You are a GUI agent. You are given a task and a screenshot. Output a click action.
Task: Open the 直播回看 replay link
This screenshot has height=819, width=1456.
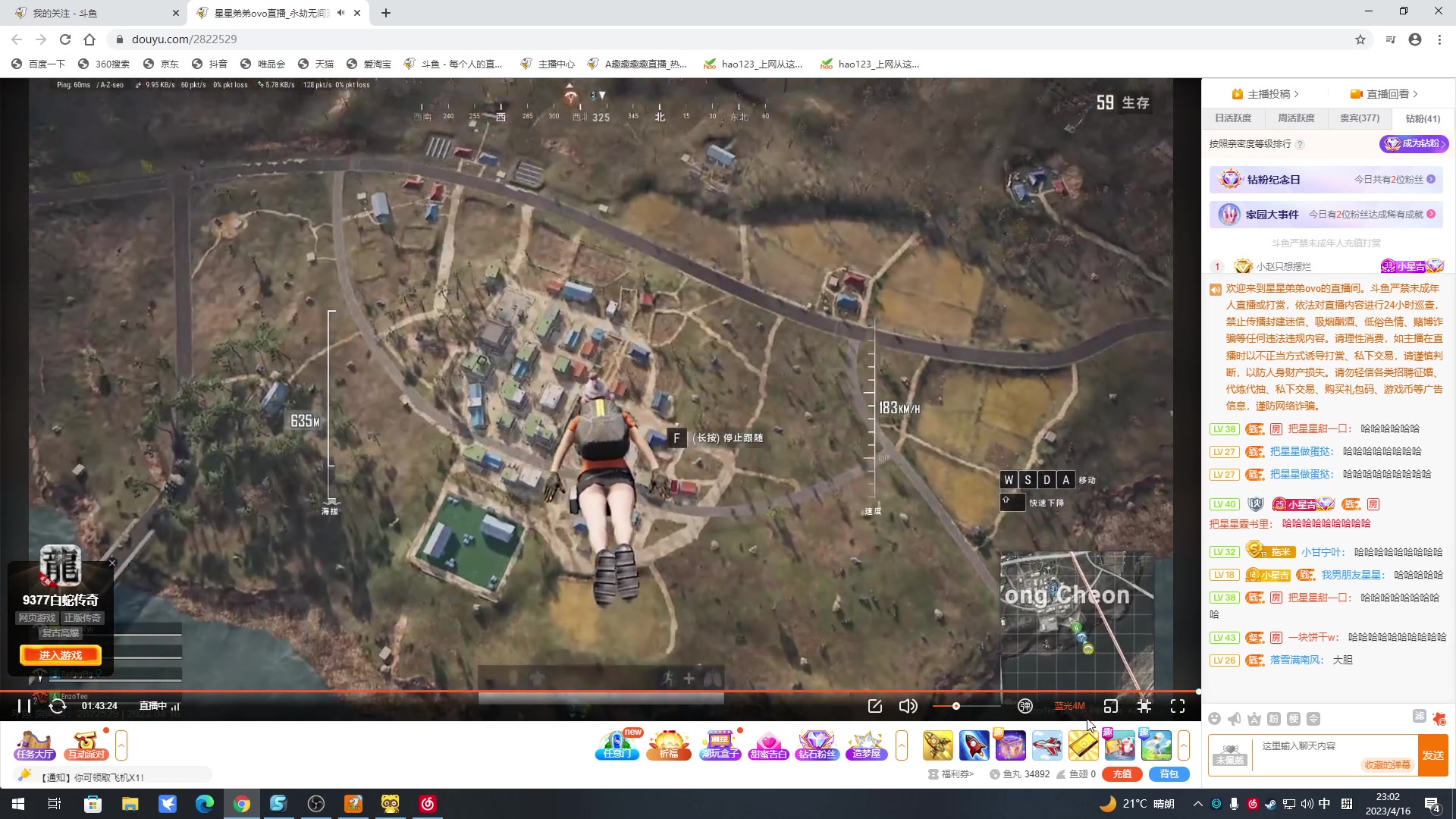1384,94
